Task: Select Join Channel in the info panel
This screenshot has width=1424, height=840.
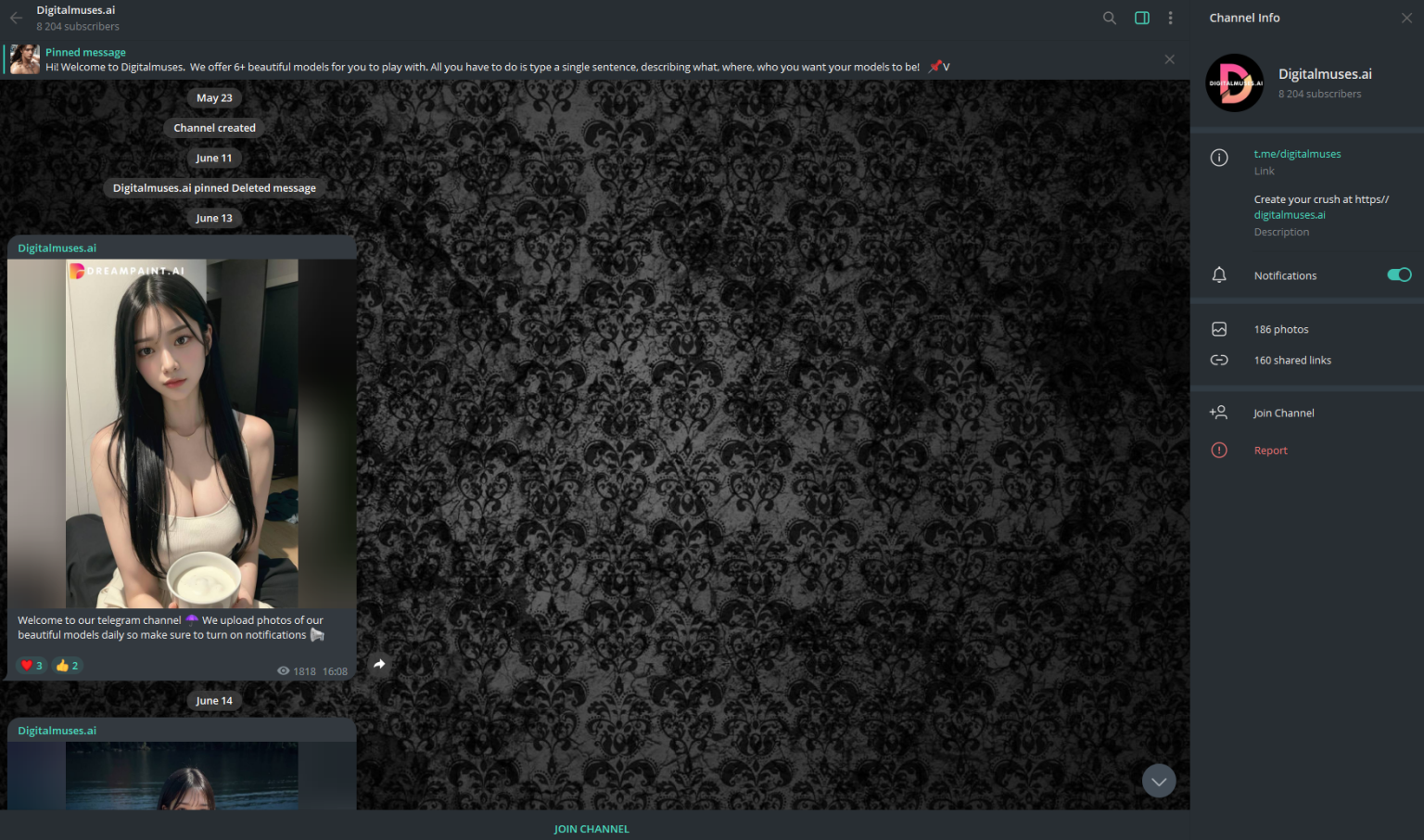Action: click(x=1283, y=413)
